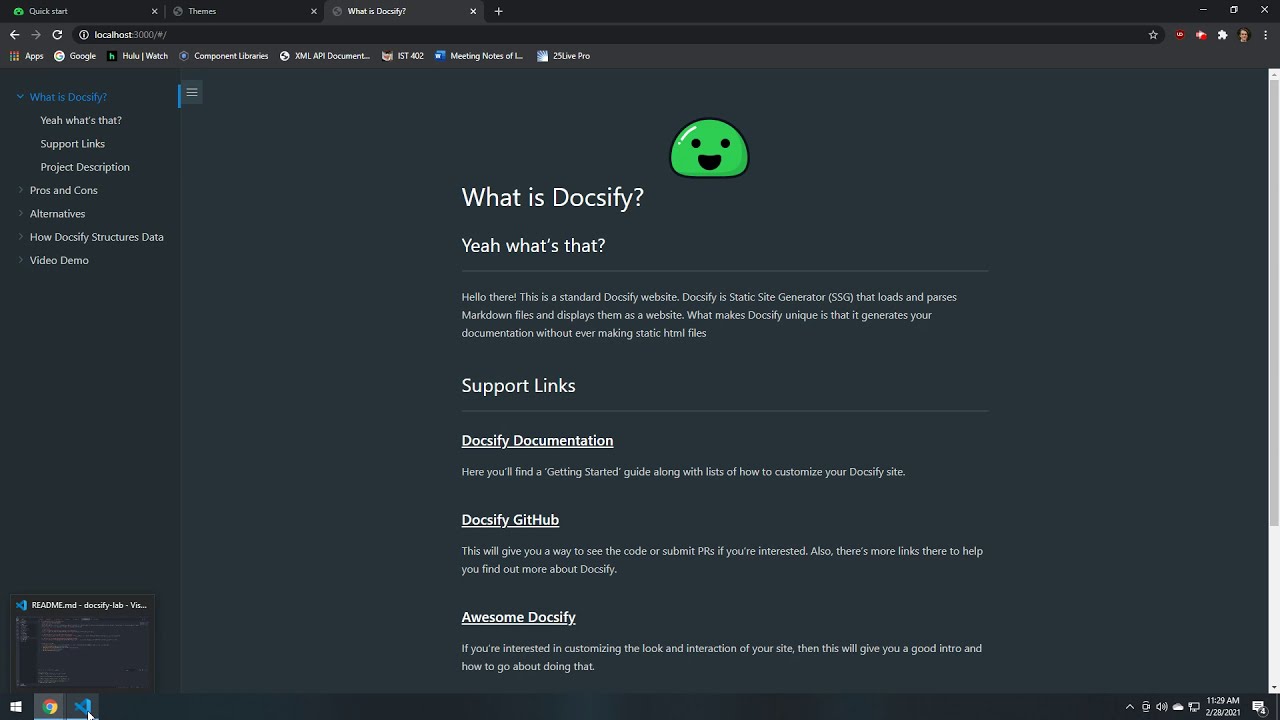
Task: Select the What is Docsify? browser tab
Action: 404,11
